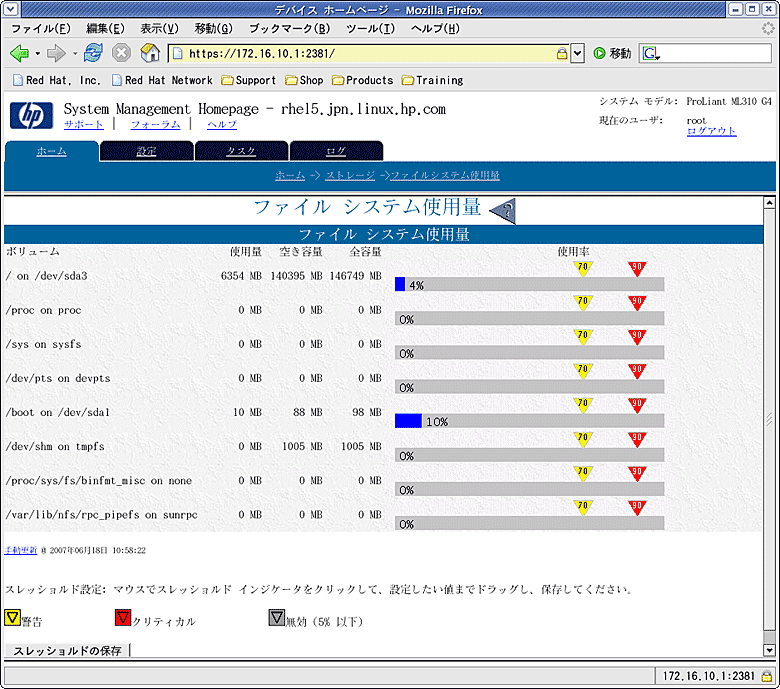Open the 表示(V) menu
The height and width of the screenshot is (689, 780).
(159, 28)
